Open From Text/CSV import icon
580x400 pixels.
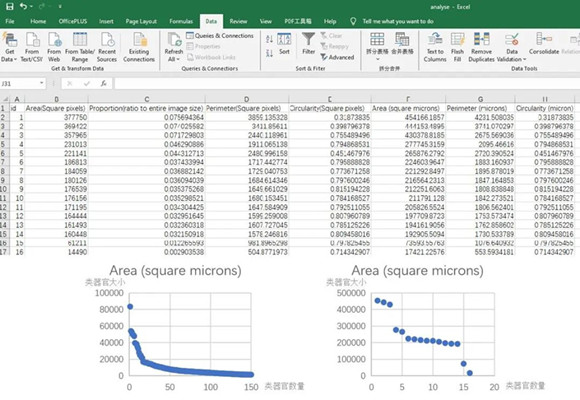coord(32,40)
